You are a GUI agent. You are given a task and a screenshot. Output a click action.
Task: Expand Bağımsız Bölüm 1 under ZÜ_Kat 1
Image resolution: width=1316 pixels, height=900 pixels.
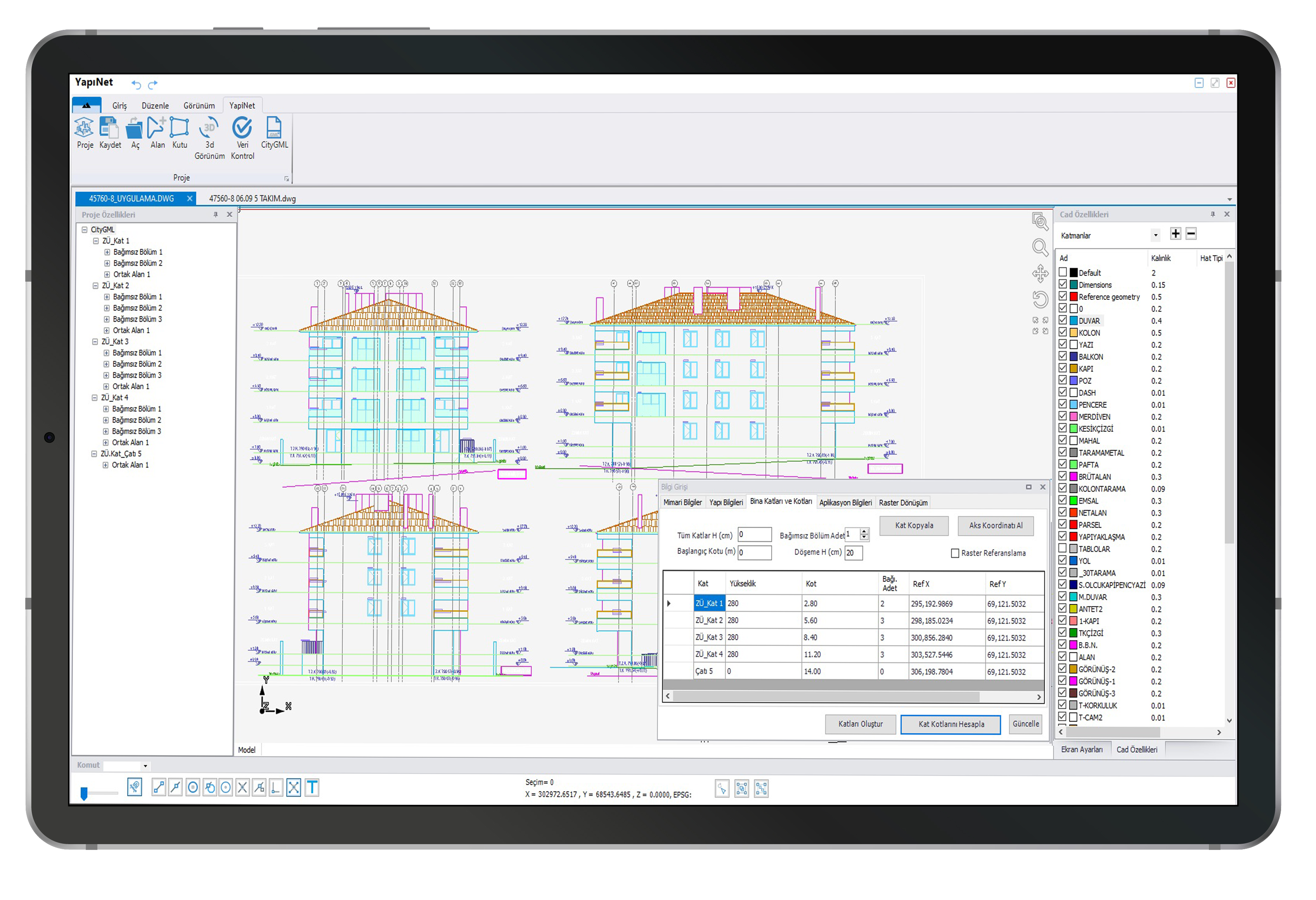(107, 253)
